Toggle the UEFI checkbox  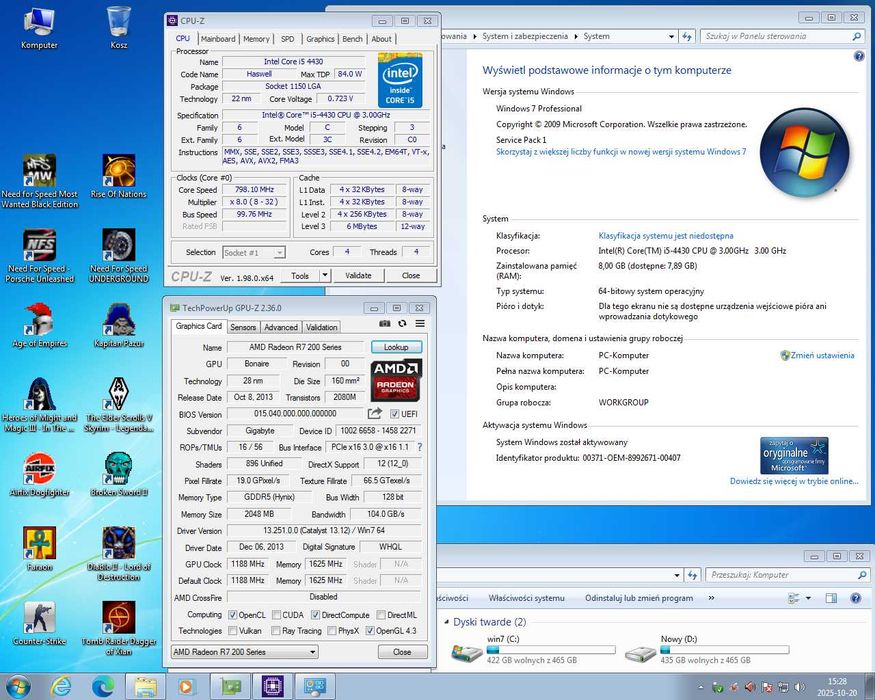pyautogui.click(x=395, y=414)
